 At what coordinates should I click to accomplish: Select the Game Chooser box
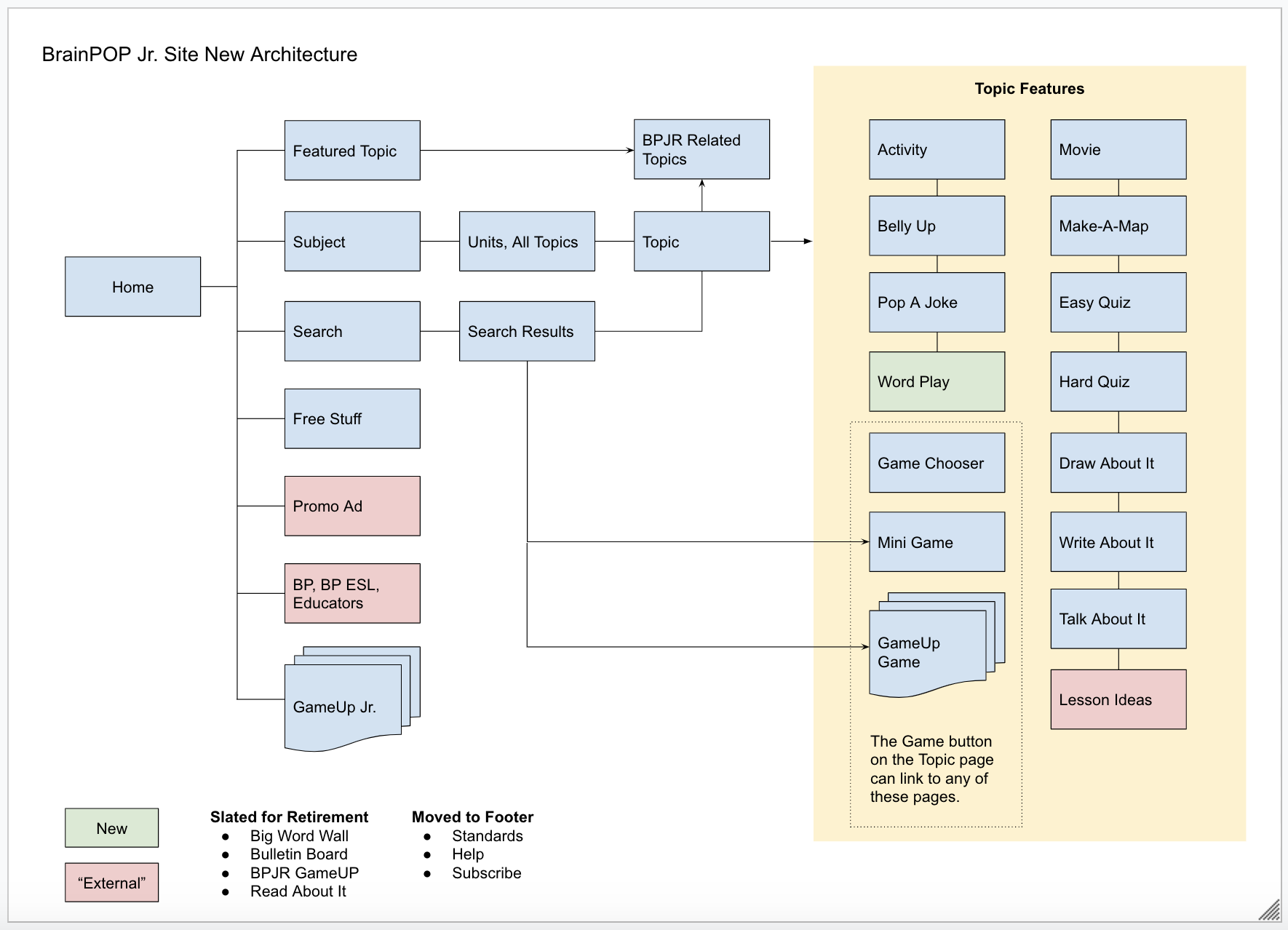pyautogui.click(x=937, y=463)
